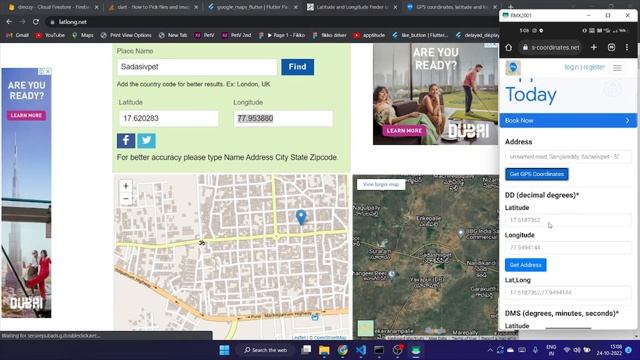
Task: Select the Latitude field showing 17.620283
Action: pos(169,118)
